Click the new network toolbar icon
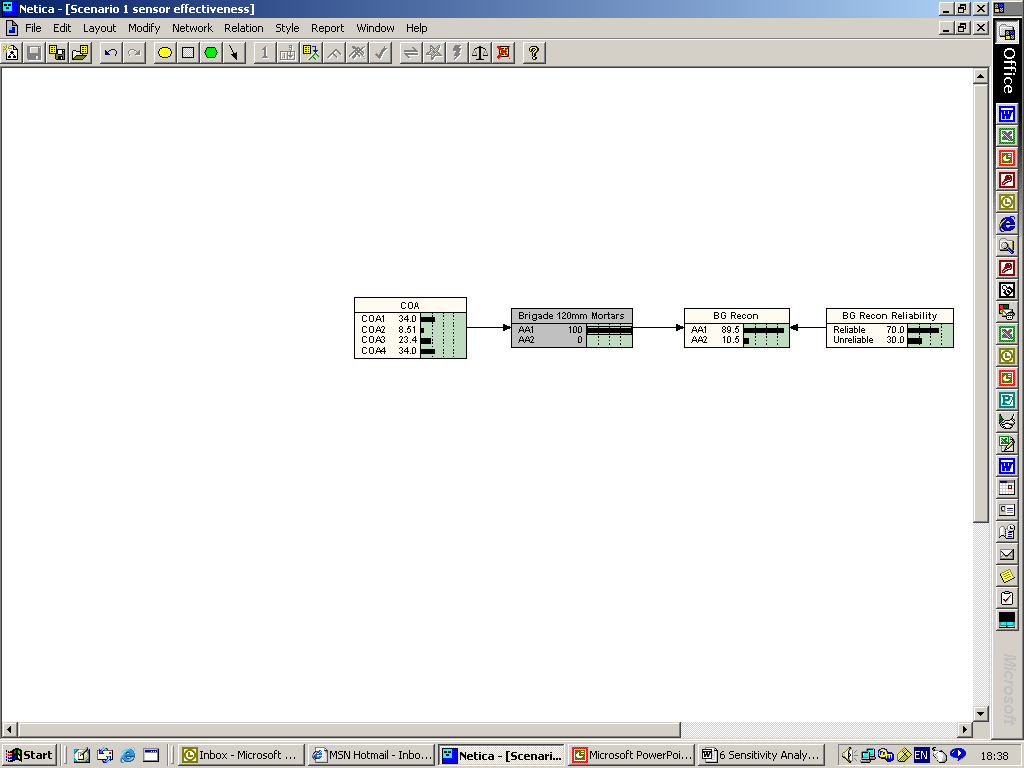 (x=12, y=53)
